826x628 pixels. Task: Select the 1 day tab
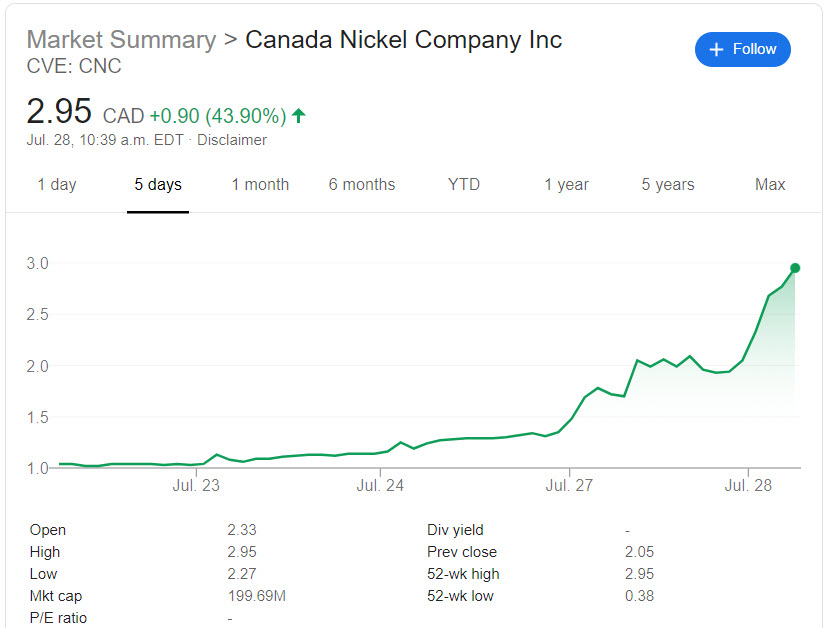[57, 184]
